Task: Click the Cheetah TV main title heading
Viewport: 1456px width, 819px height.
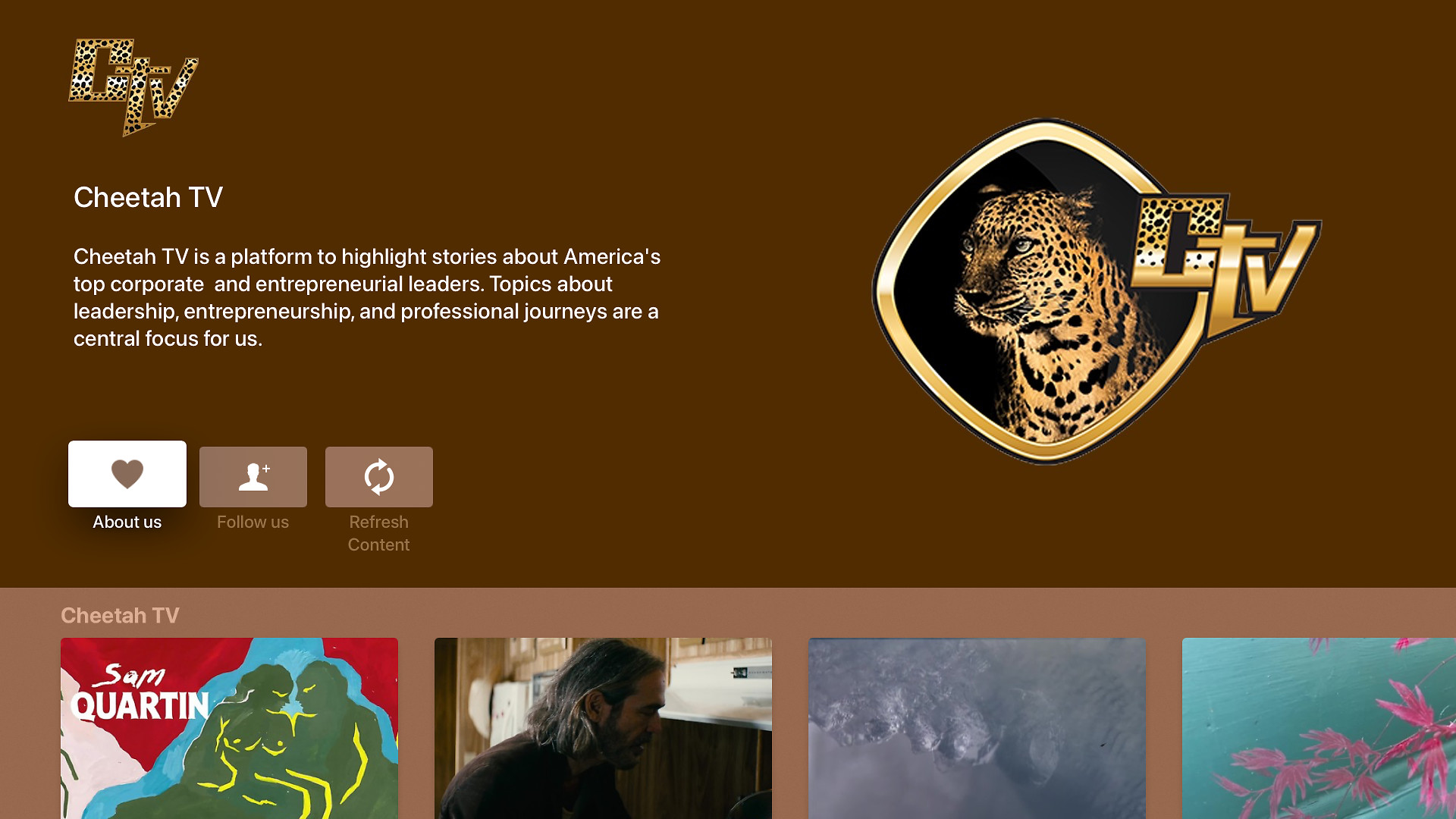Action: [148, 197]
